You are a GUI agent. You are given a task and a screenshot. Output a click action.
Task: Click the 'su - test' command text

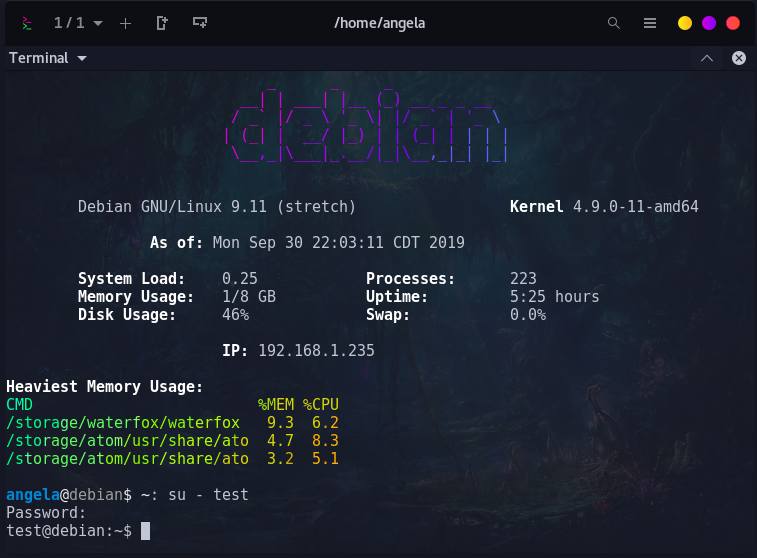(208, 495)
